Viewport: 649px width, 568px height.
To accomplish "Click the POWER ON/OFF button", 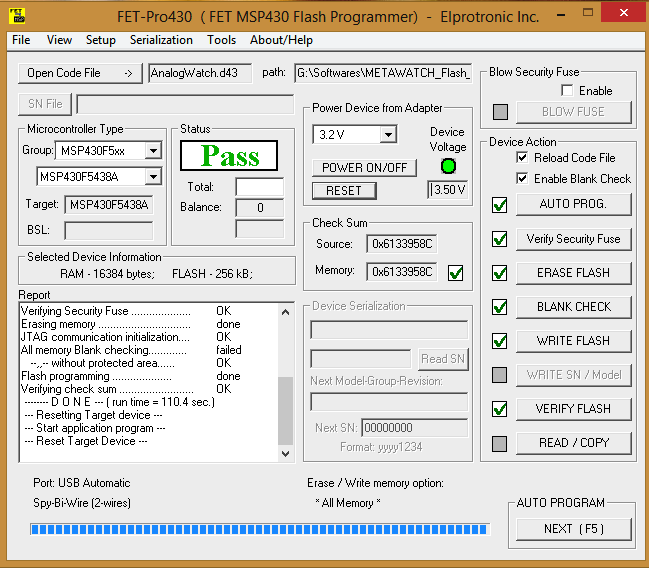I will 364,168.
